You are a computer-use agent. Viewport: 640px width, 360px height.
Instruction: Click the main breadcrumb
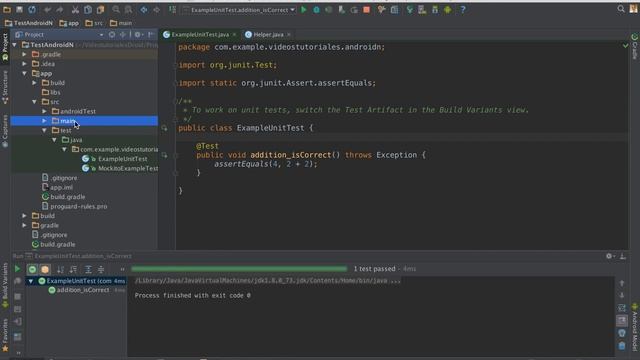[x=121, y=23]
